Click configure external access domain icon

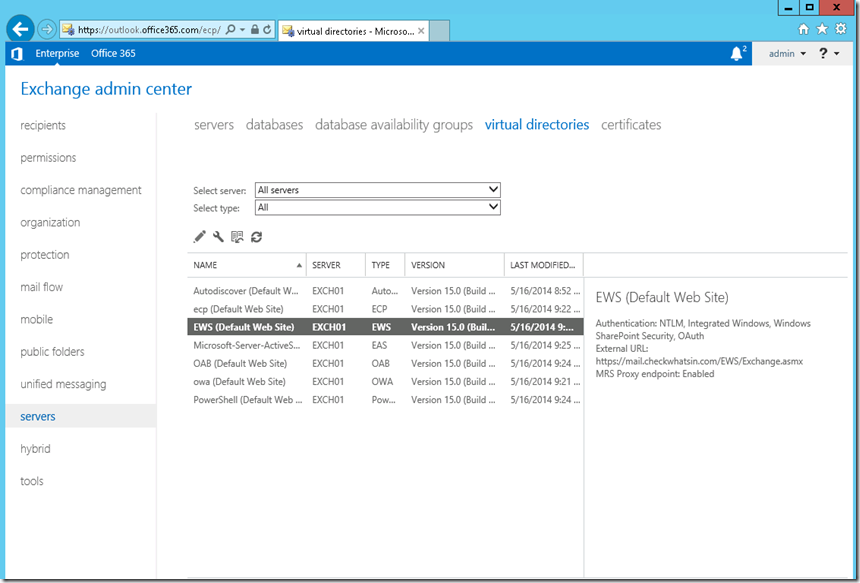coord(237,236)
